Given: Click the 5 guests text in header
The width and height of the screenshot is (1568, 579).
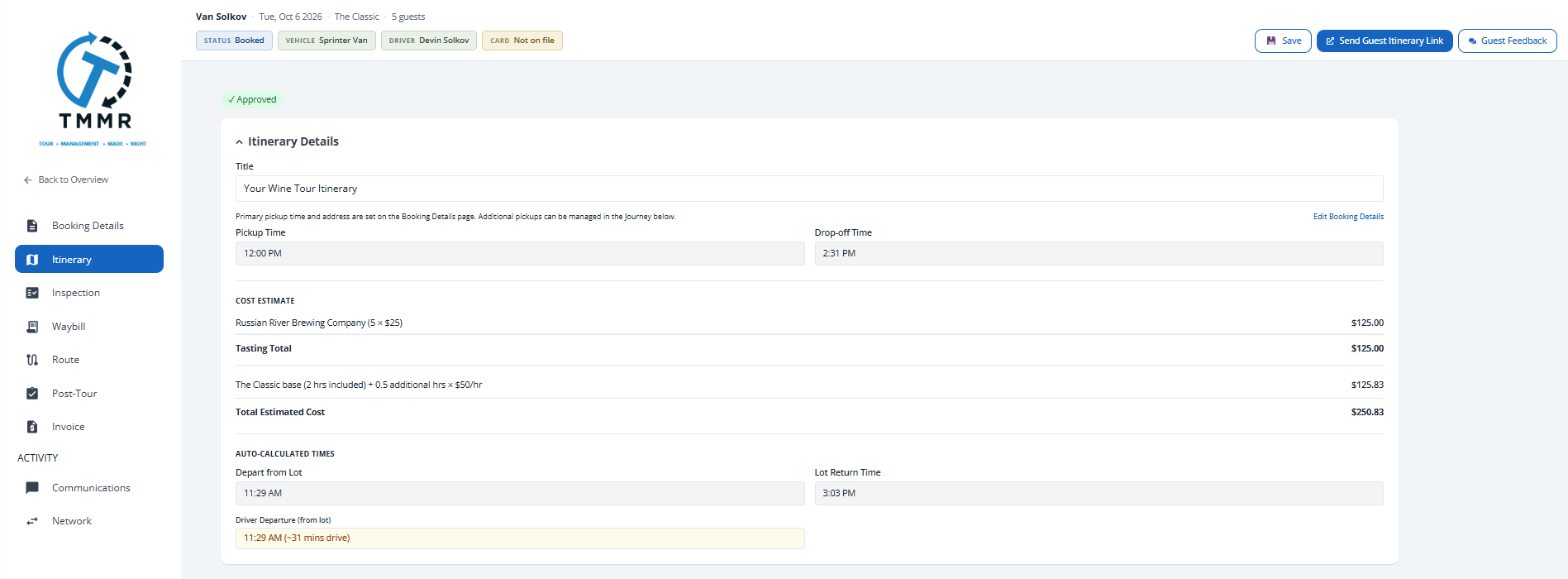Looking at the screenshot, I should [x=408, y=17].
